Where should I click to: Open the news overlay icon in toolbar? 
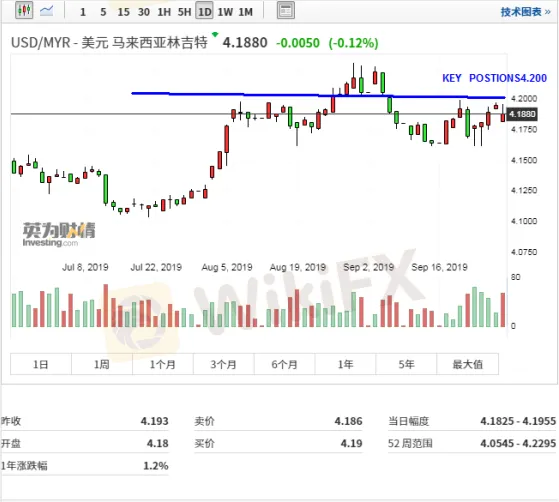[x=286, y=11]
